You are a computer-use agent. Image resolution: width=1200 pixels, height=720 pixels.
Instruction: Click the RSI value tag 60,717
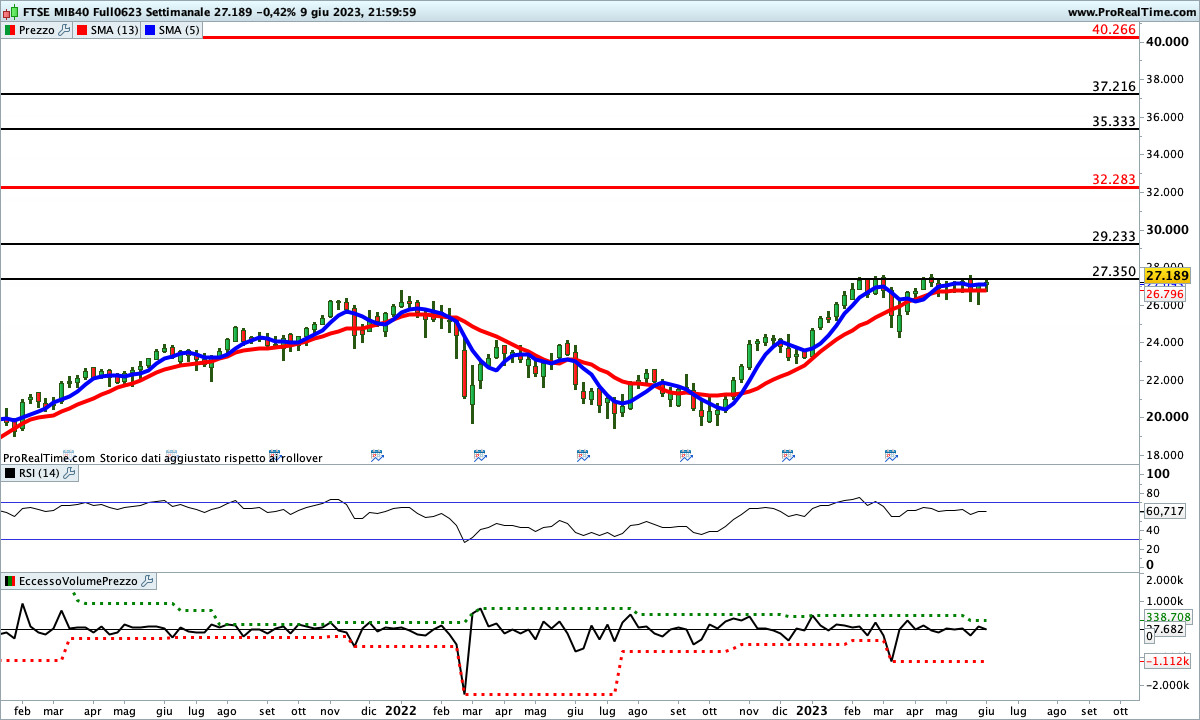tap(1164, 511)
